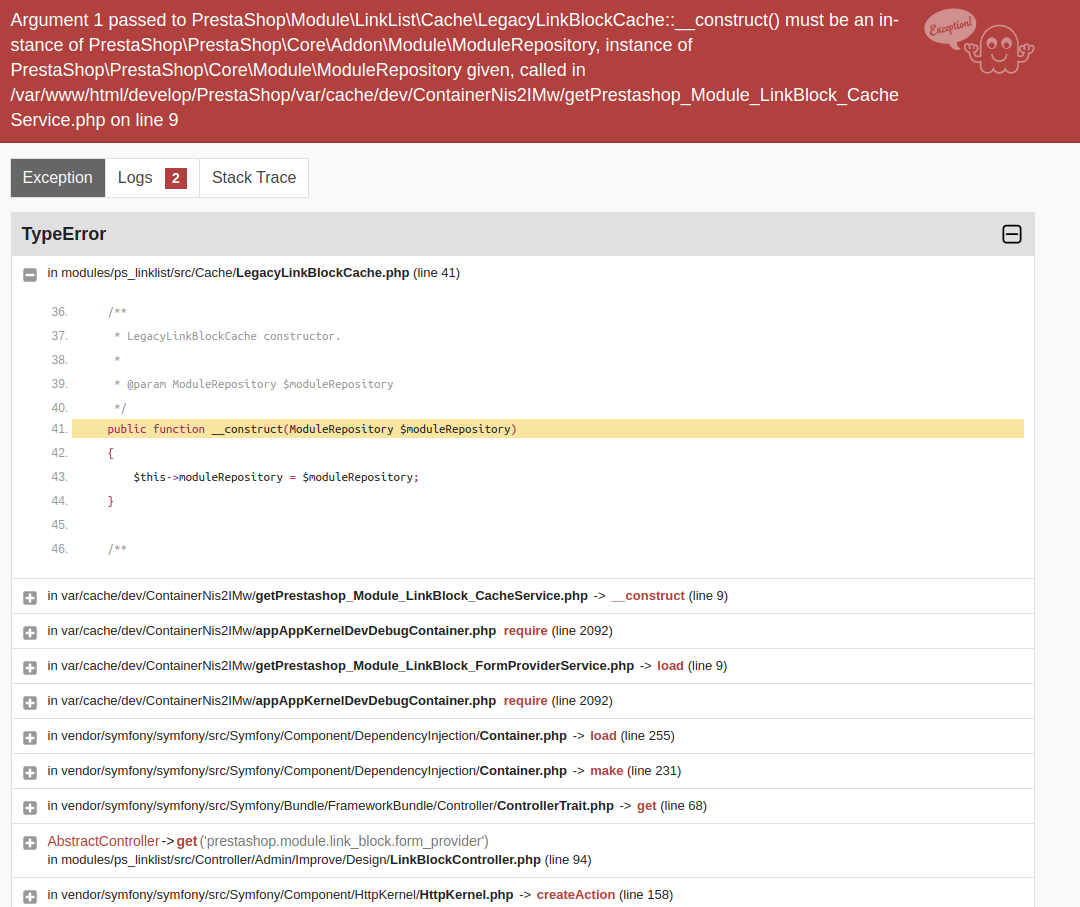The width and height of the screenshot is (1080, 907).
Task: Click plus icon beside HttpKernel.php createAction frame
Action: click(29, 895)
